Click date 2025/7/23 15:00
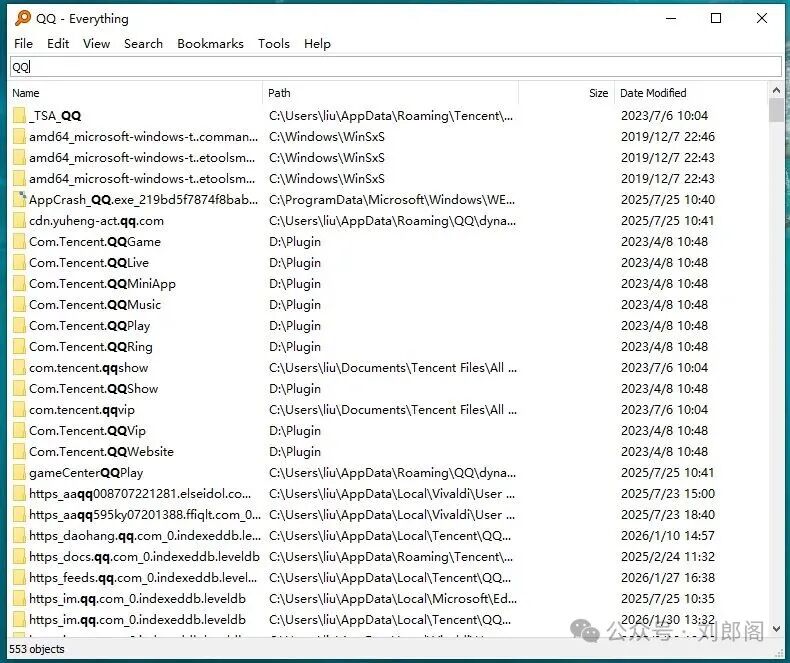Screen dimensions: 790x663 pos(668,494)
